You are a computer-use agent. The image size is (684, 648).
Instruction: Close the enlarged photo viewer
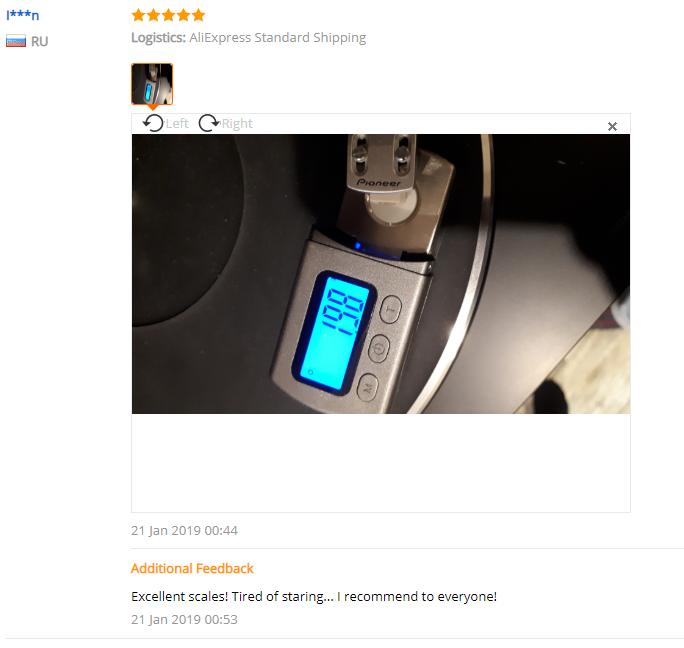point(612,127)
